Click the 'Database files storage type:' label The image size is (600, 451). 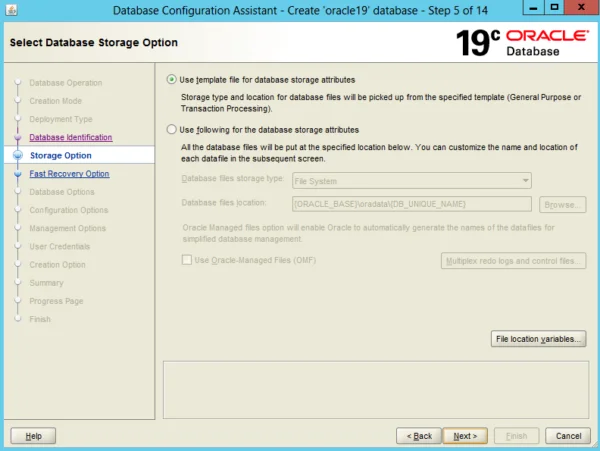[233, 178]
